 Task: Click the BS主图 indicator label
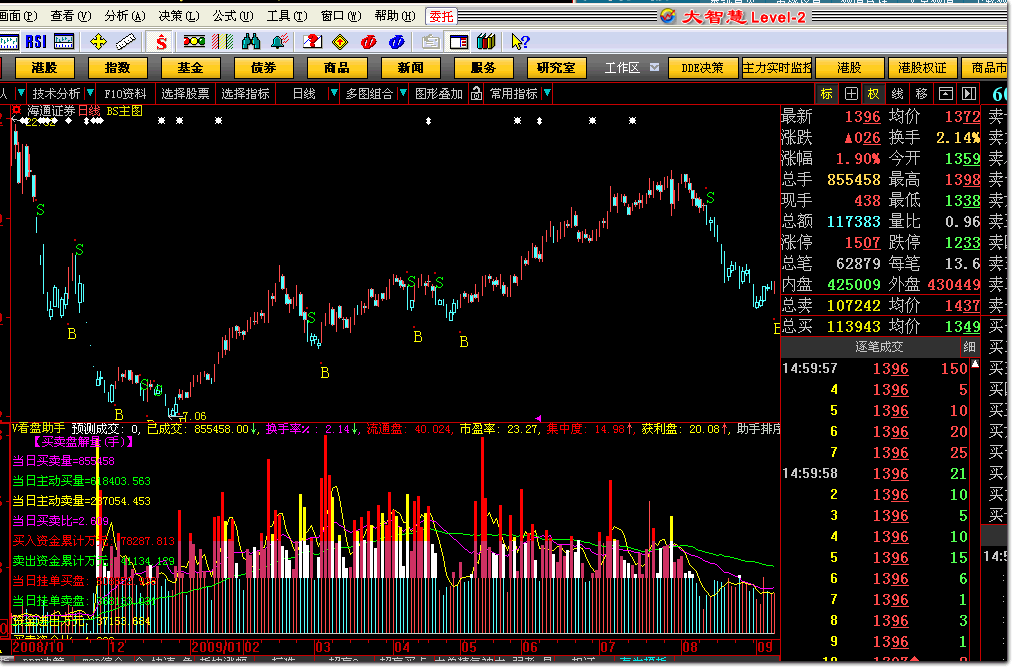[x=124, y=111]
